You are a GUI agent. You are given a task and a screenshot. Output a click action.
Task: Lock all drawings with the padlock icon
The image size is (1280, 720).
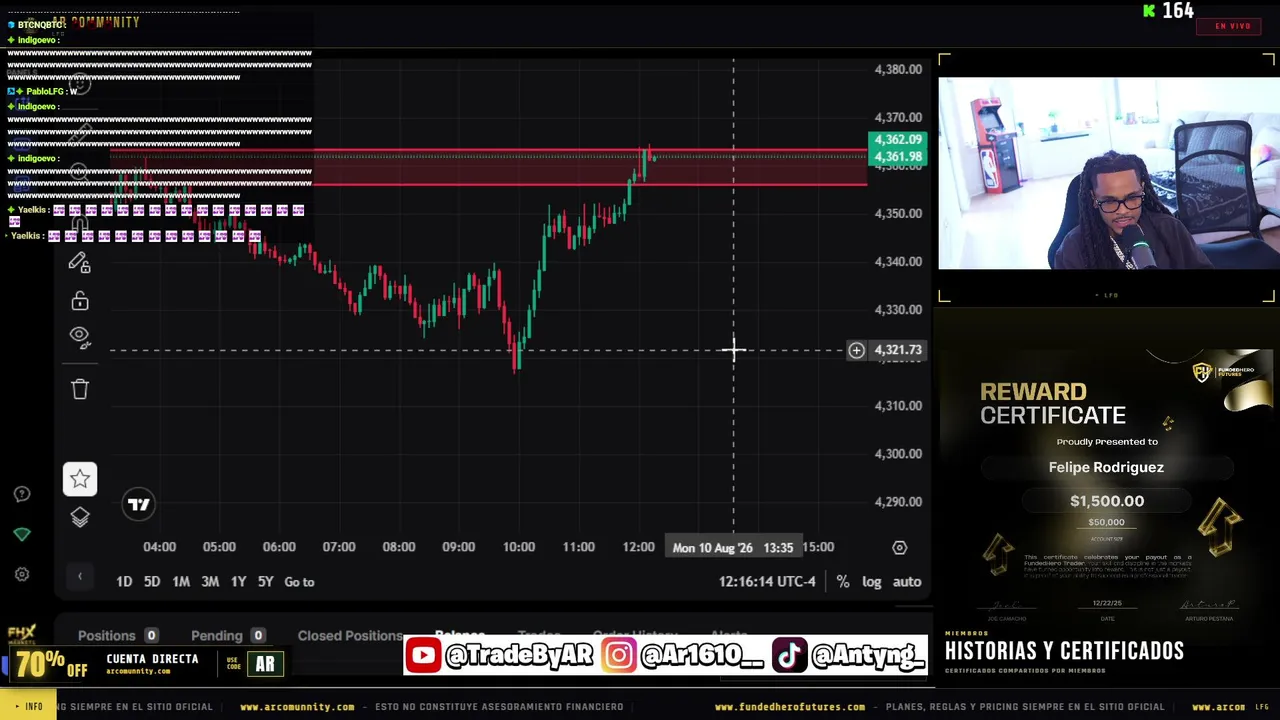point(80,300)
